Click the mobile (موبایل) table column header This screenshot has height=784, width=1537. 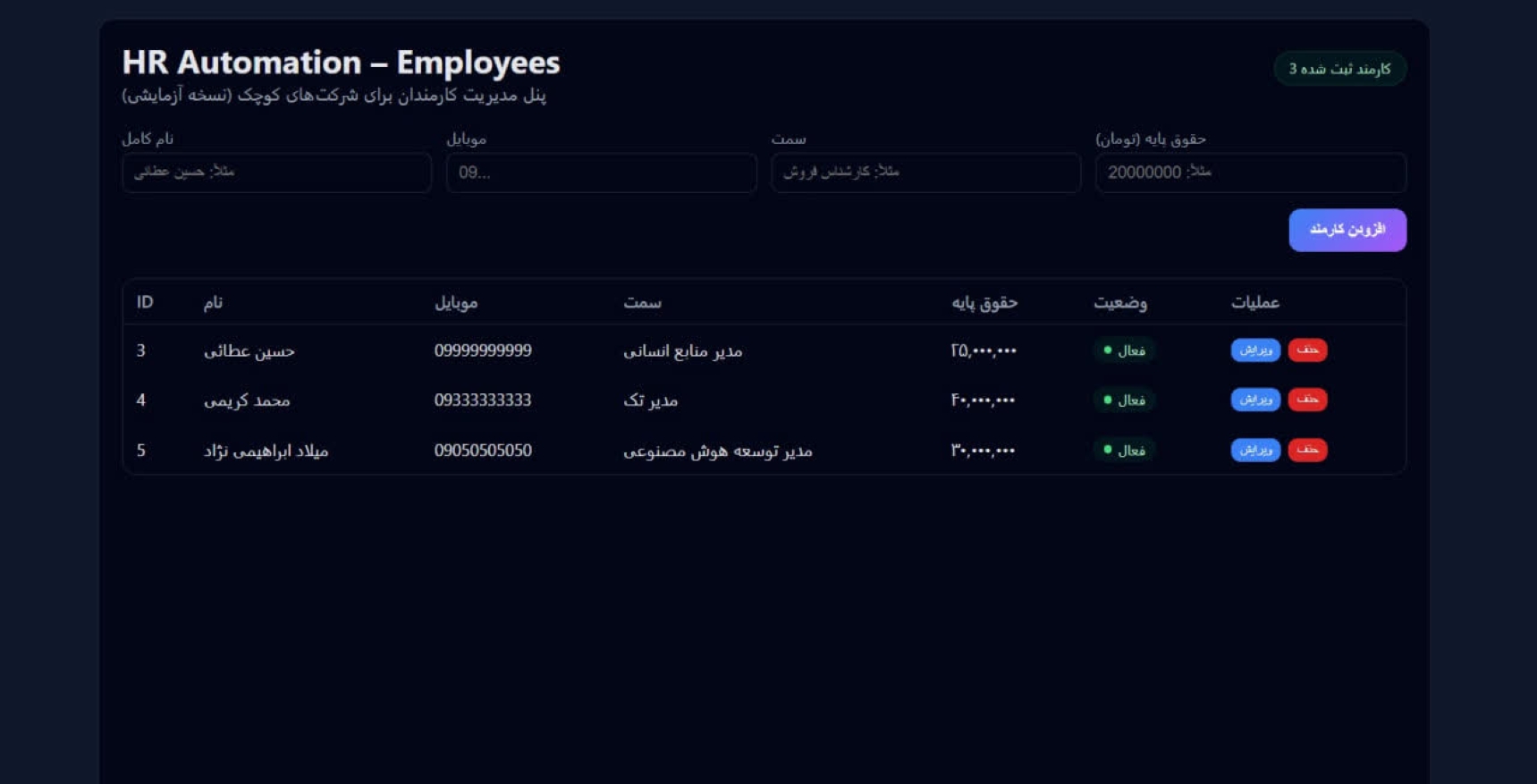tap(456, 302)
